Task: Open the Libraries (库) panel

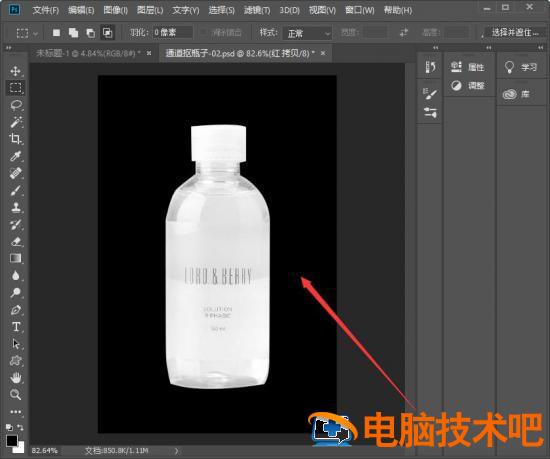Action: pyautogui.click(x=516, y=94)
